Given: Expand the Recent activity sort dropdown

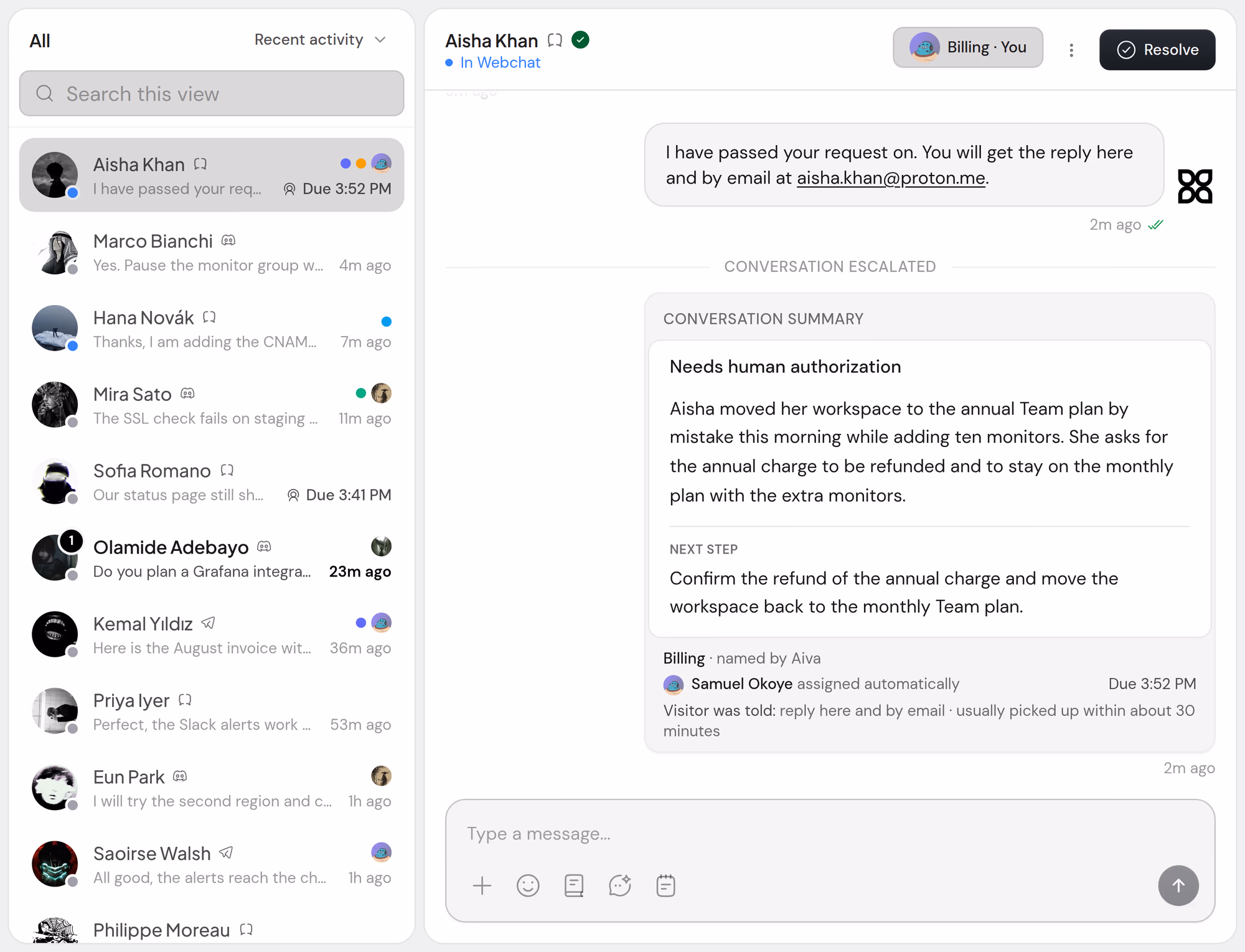Looking at the screenshot, I should coord(321,40).
